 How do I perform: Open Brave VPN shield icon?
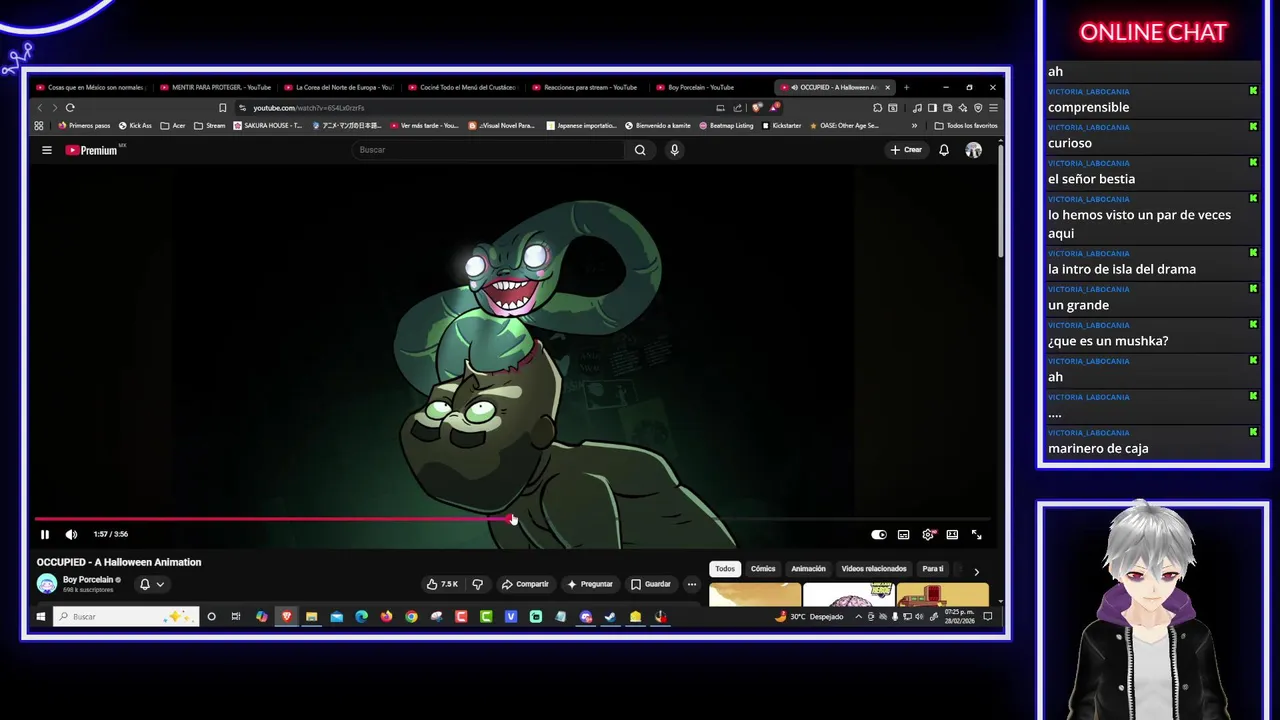[978, 107]
